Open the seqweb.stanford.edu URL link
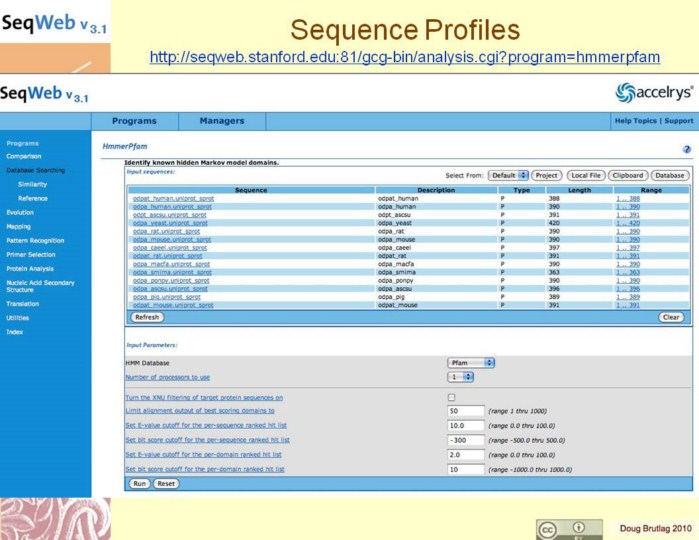 coord(405,57)
